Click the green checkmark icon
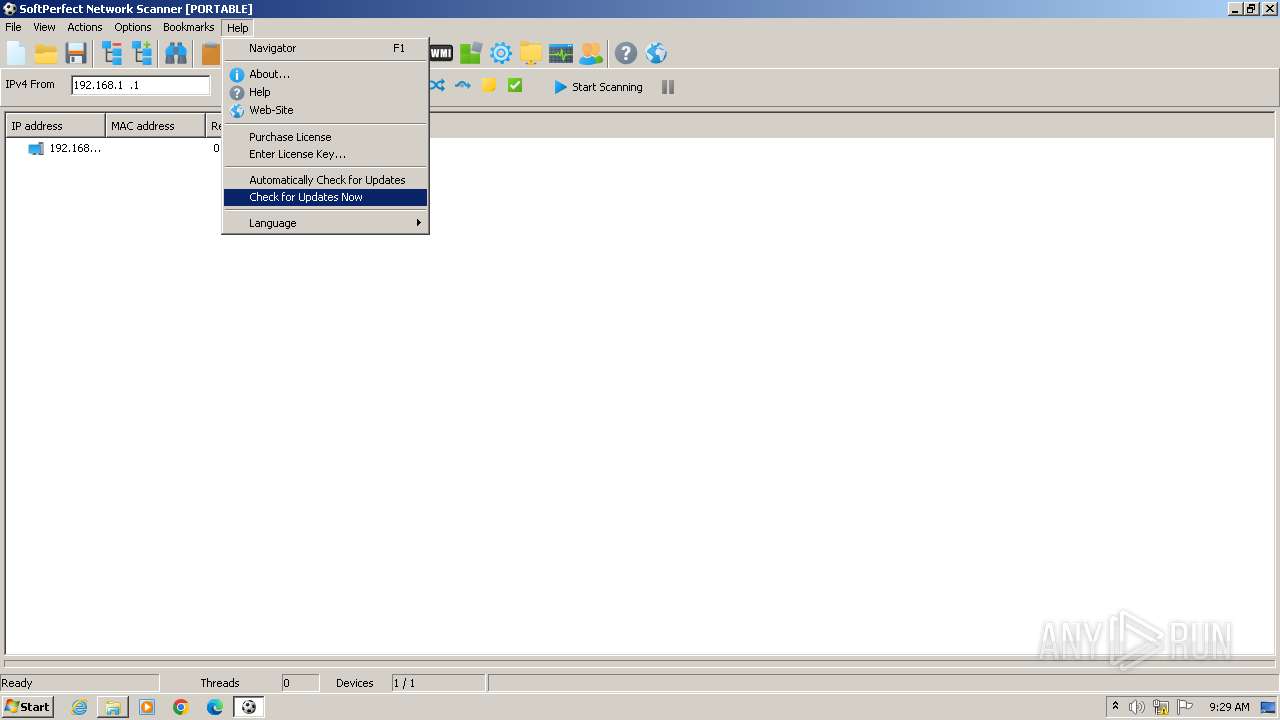 (515, 86)
